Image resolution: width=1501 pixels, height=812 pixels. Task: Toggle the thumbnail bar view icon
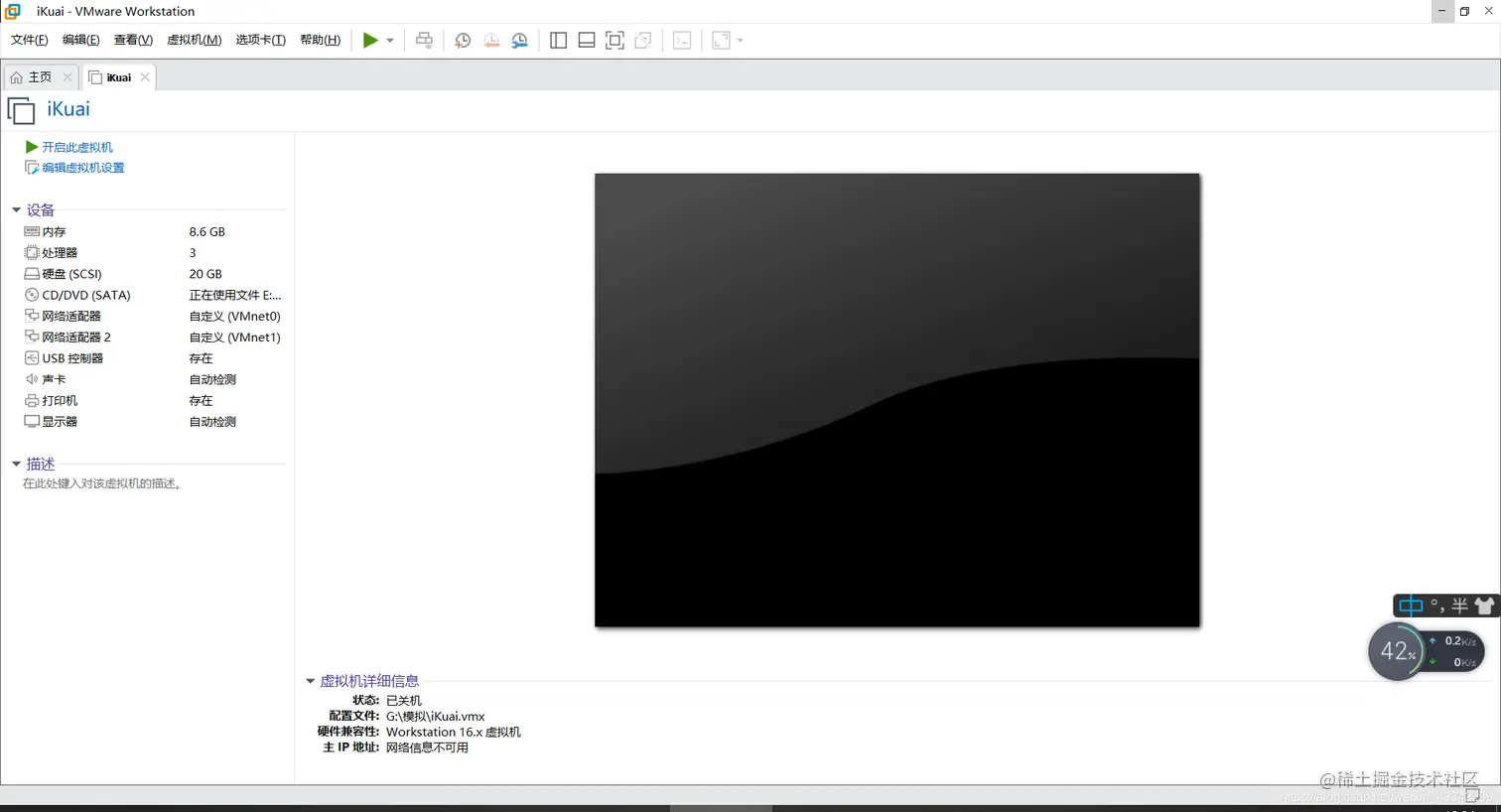pos(587,41)
